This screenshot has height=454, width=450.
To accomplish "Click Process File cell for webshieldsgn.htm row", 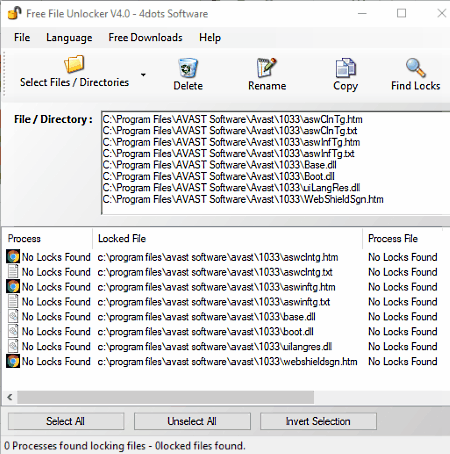I will coord(403,361).
